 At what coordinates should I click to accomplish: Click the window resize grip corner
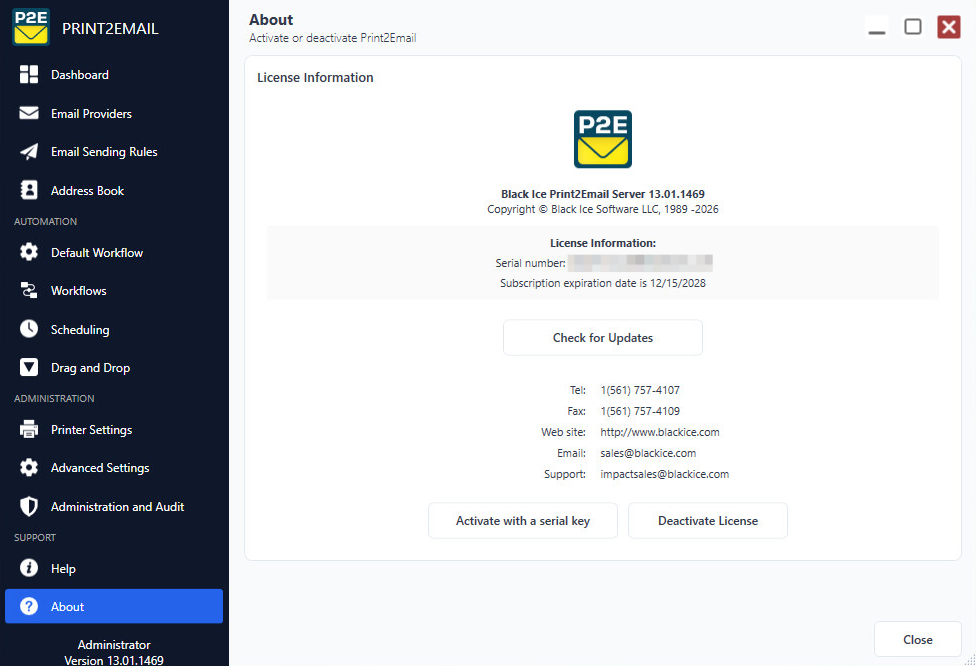(x=970, y=660)
